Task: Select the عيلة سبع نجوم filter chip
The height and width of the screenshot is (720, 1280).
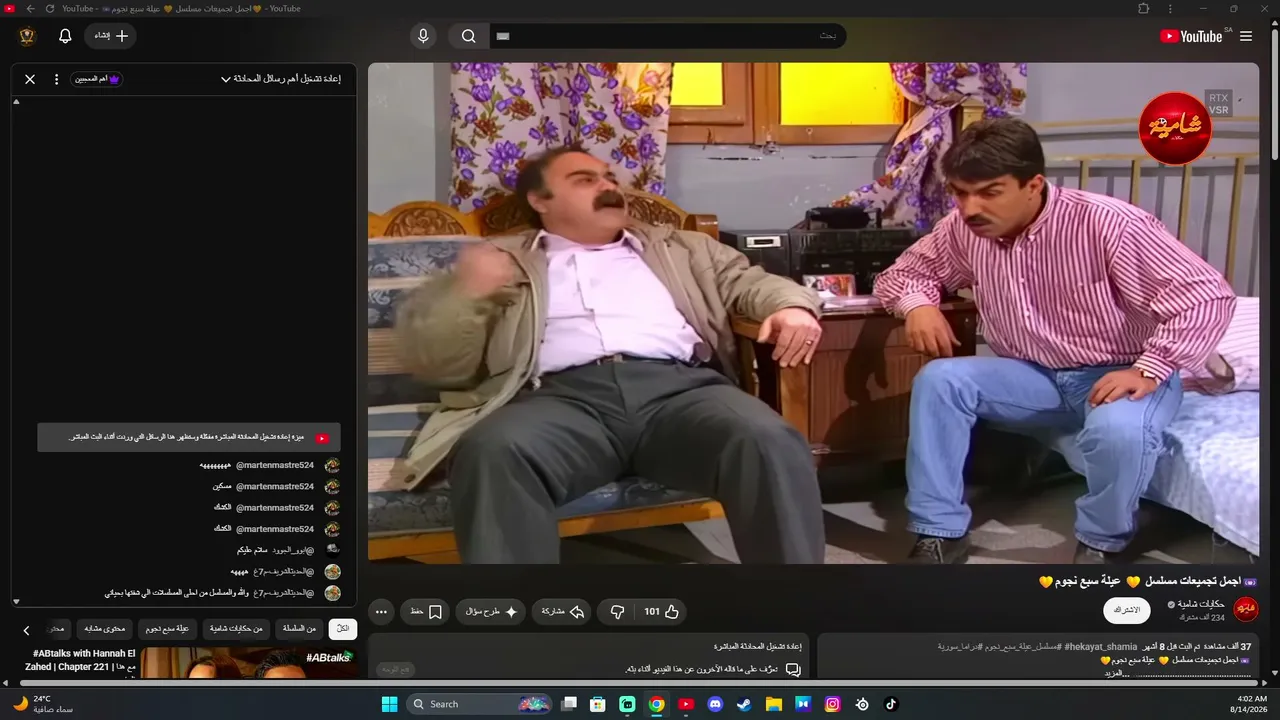Action: 167,629
